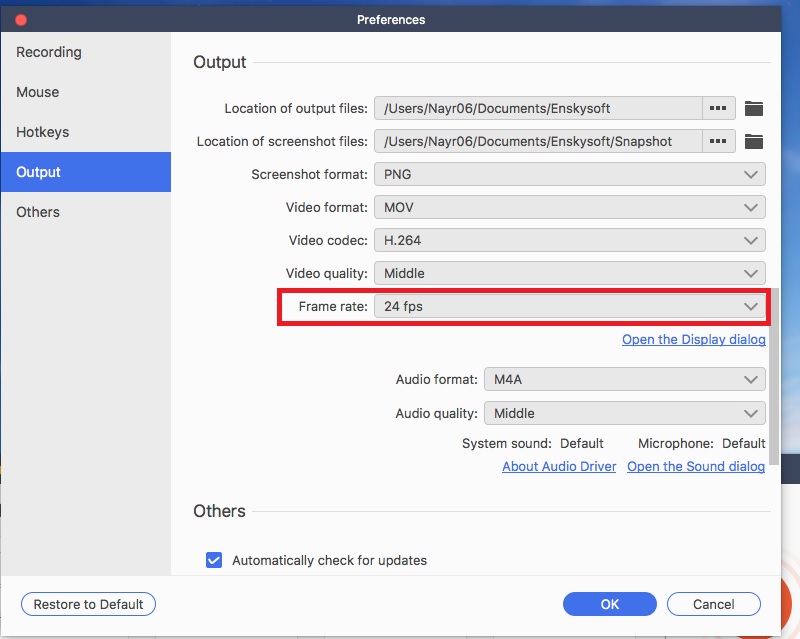Open the Audio quality dropdown

click(624, 413)
